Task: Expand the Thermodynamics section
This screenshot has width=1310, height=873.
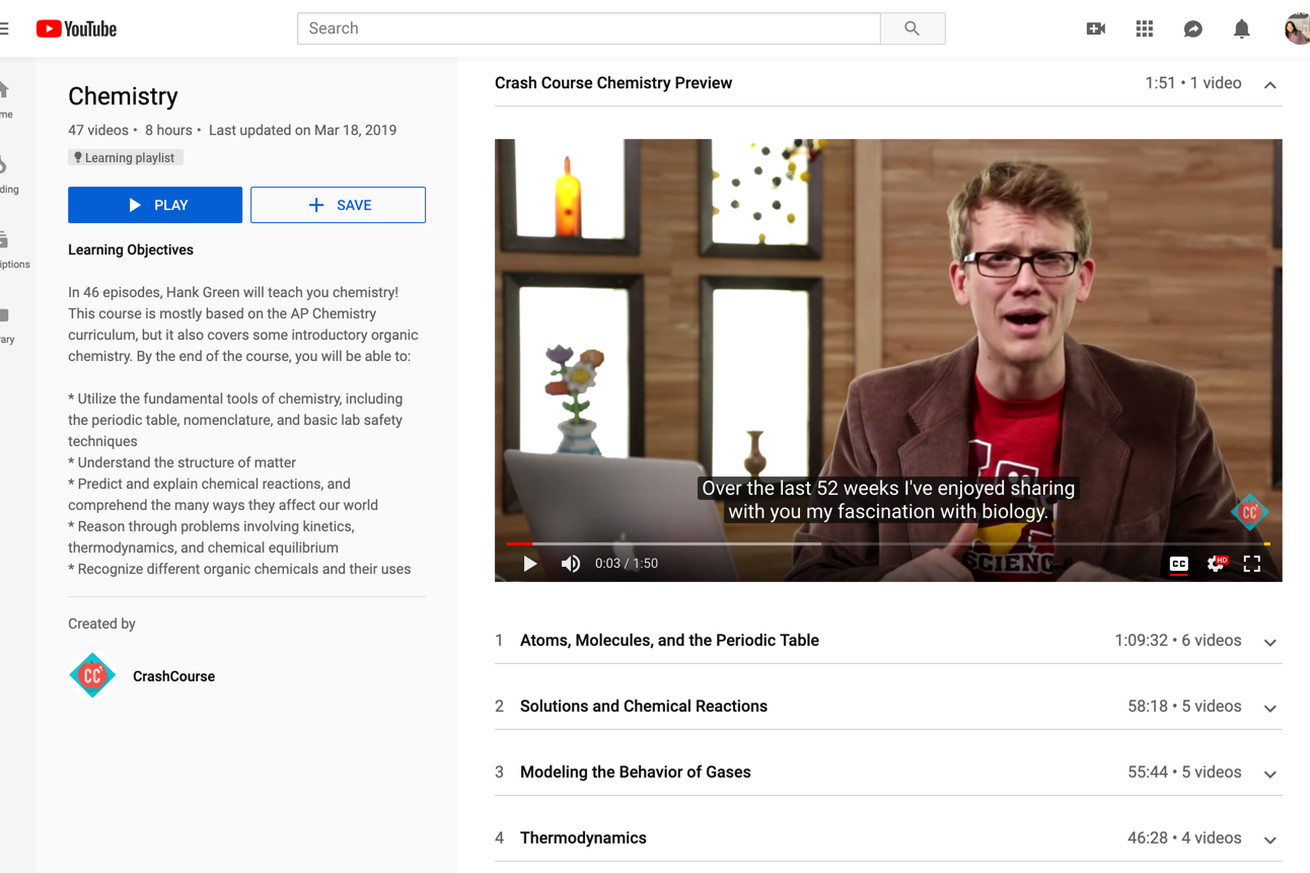Action: [x=1270, y=840]
